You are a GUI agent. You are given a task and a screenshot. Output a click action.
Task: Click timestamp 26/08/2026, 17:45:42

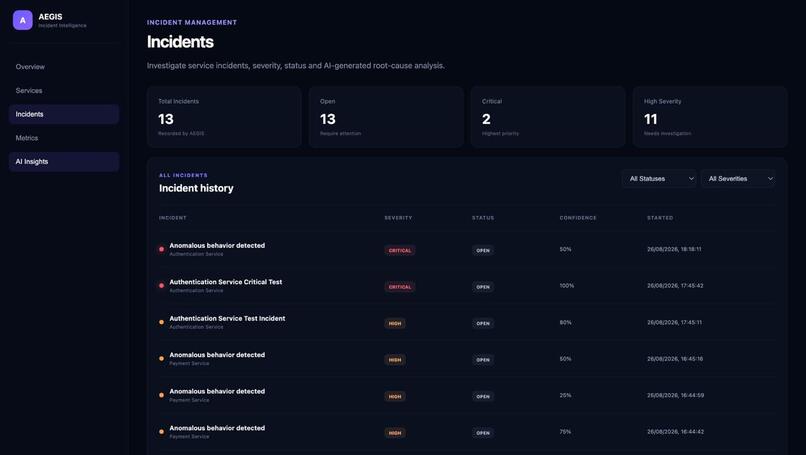pos(675,285)
